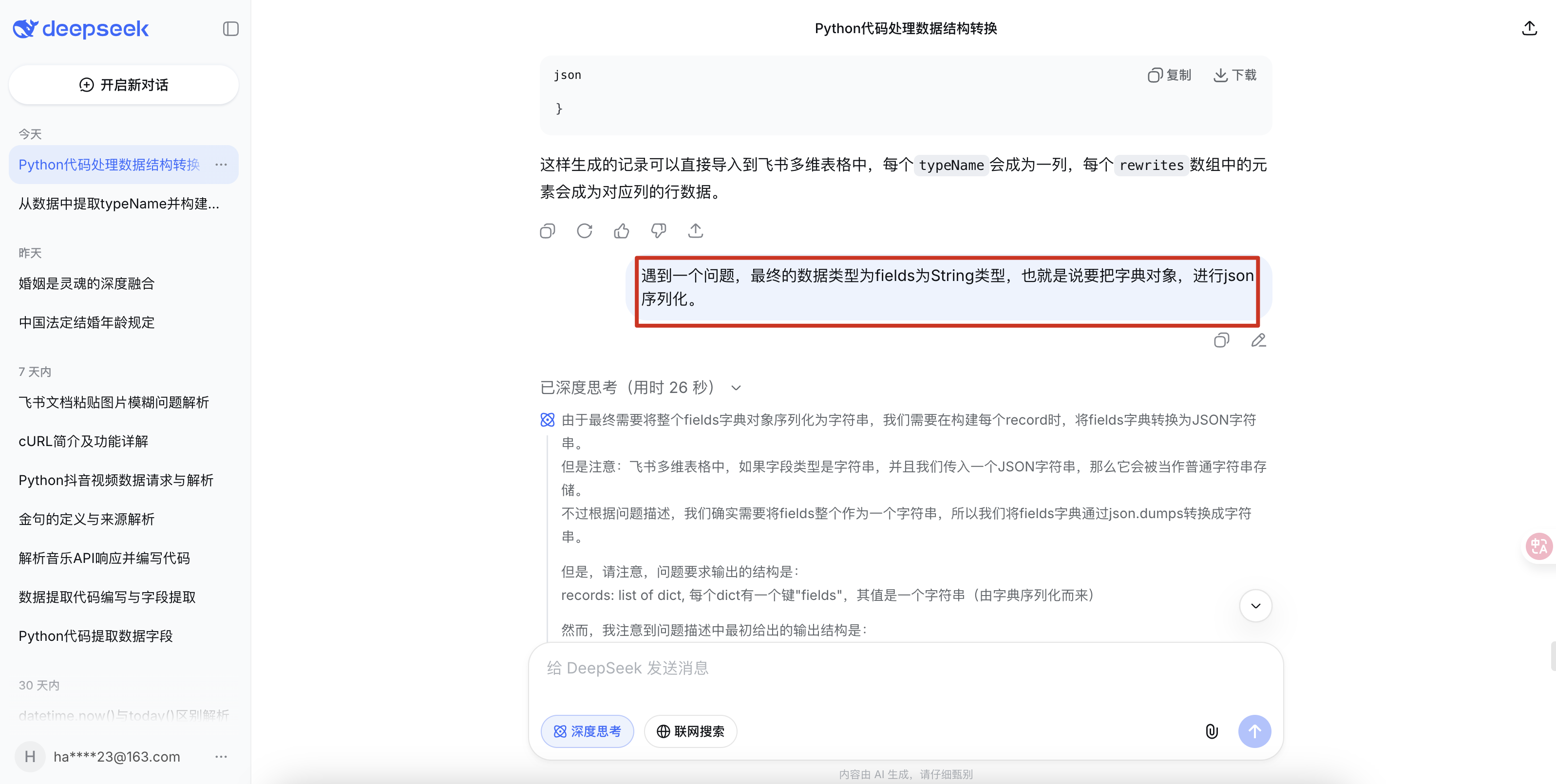This screenshot has width=1556, height=784.
Task: Open options for Python代码处理数据结构转换 chat
Action: pyautogui.click(x=221, y=164)
